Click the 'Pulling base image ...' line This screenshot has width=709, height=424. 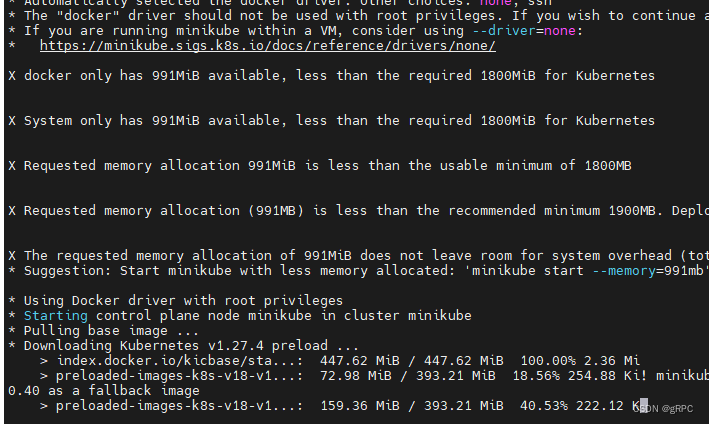pyautogui.click(x=100, y=331)
